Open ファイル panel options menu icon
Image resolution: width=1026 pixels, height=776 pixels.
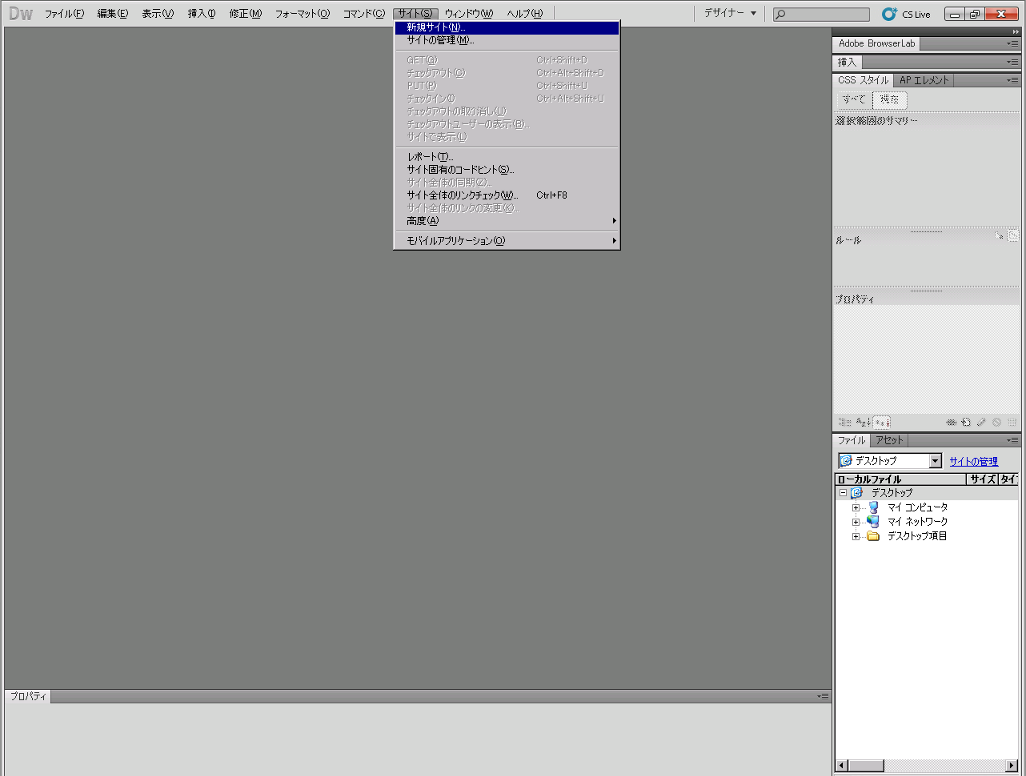1013,440
